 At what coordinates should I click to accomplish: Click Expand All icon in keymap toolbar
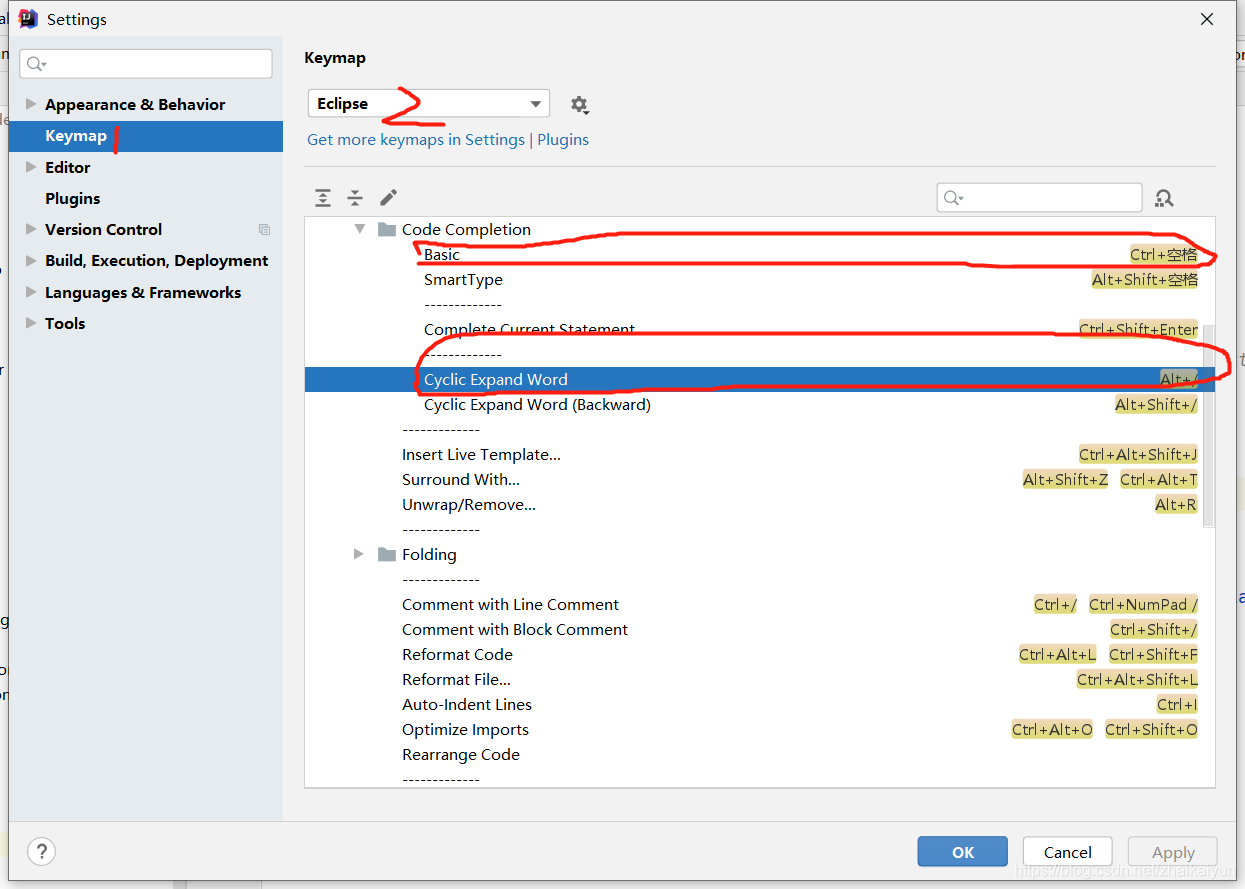pyautogui.click(x=323, y=198)
